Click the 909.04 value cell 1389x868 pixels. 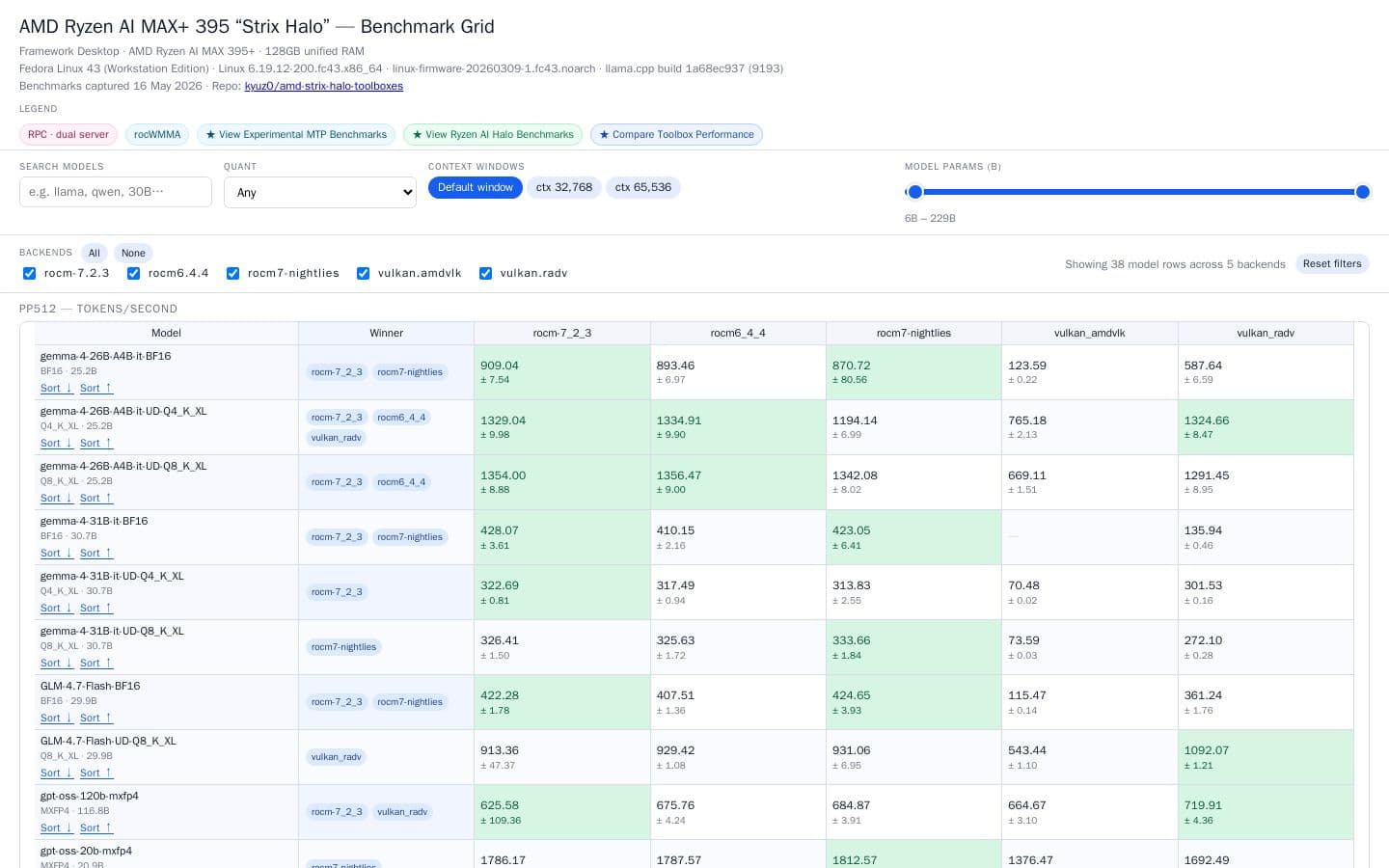click(x=562, y=372)
